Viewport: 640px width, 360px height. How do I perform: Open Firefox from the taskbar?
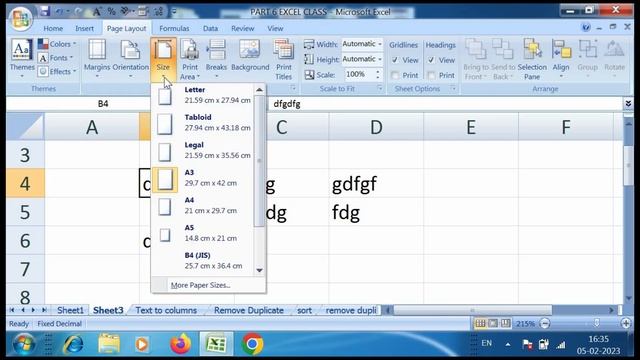[180, 344]
